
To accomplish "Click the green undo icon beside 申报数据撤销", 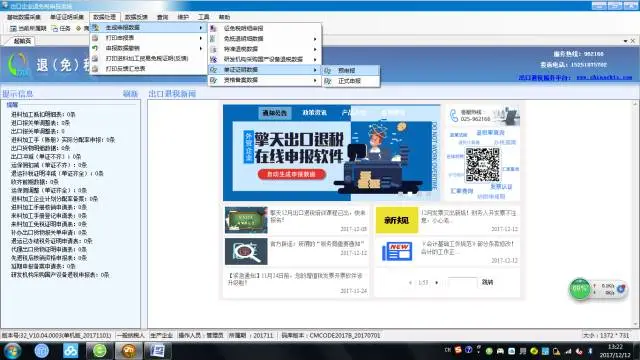I will [95, 48].
